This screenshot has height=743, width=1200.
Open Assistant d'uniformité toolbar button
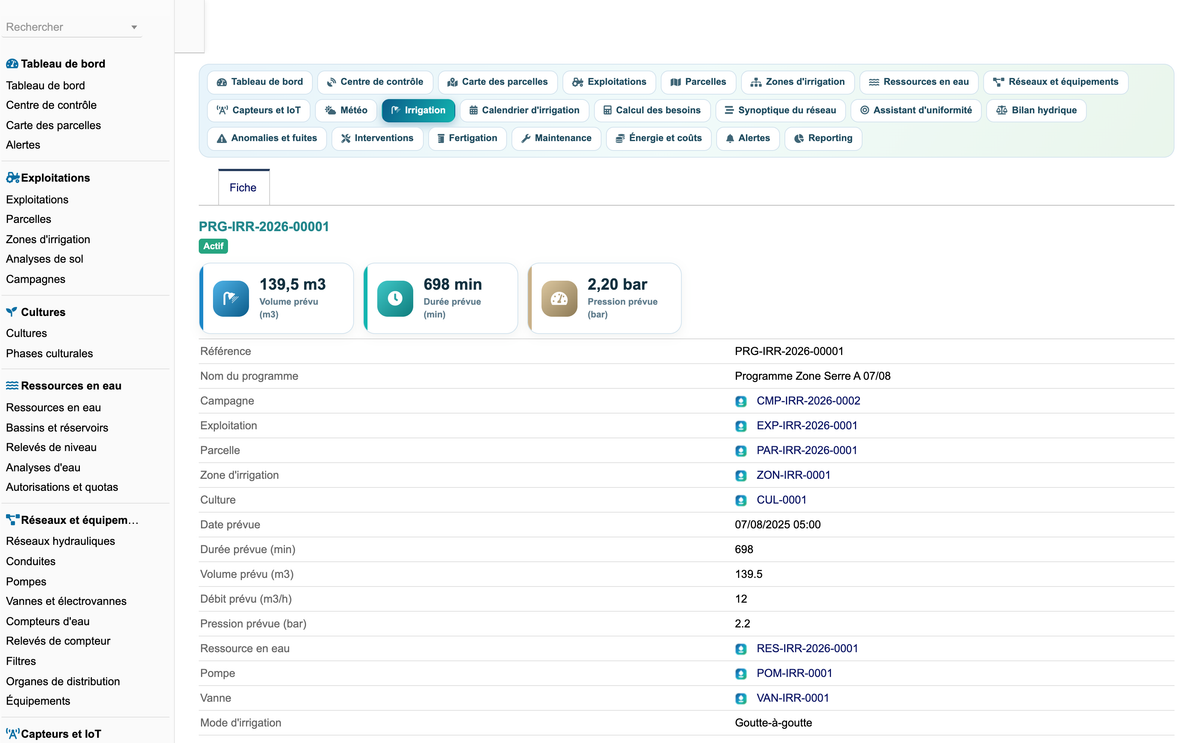pyautogui.click(x=916, y=110)
